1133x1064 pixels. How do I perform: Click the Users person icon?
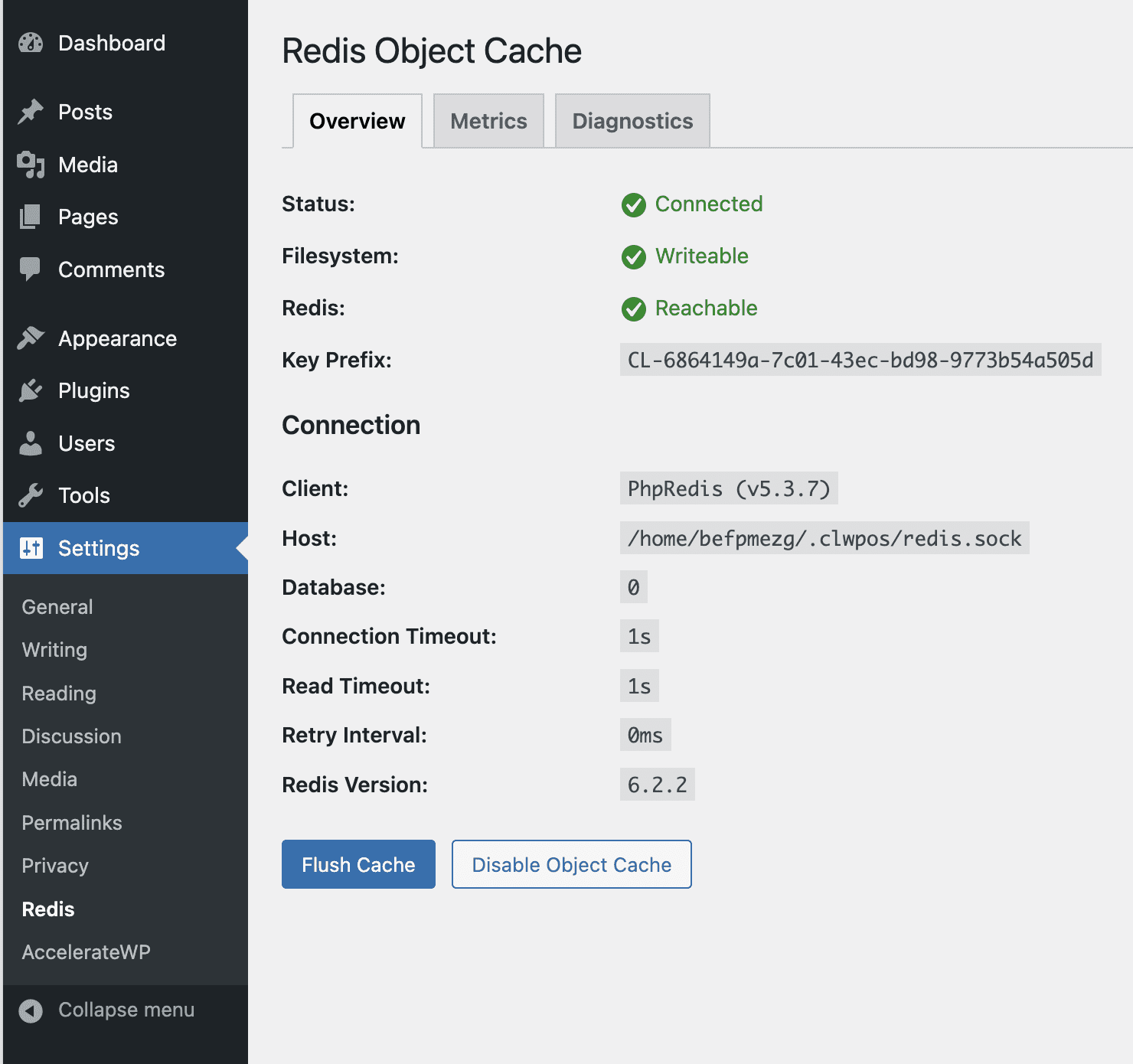click(31, 443)
